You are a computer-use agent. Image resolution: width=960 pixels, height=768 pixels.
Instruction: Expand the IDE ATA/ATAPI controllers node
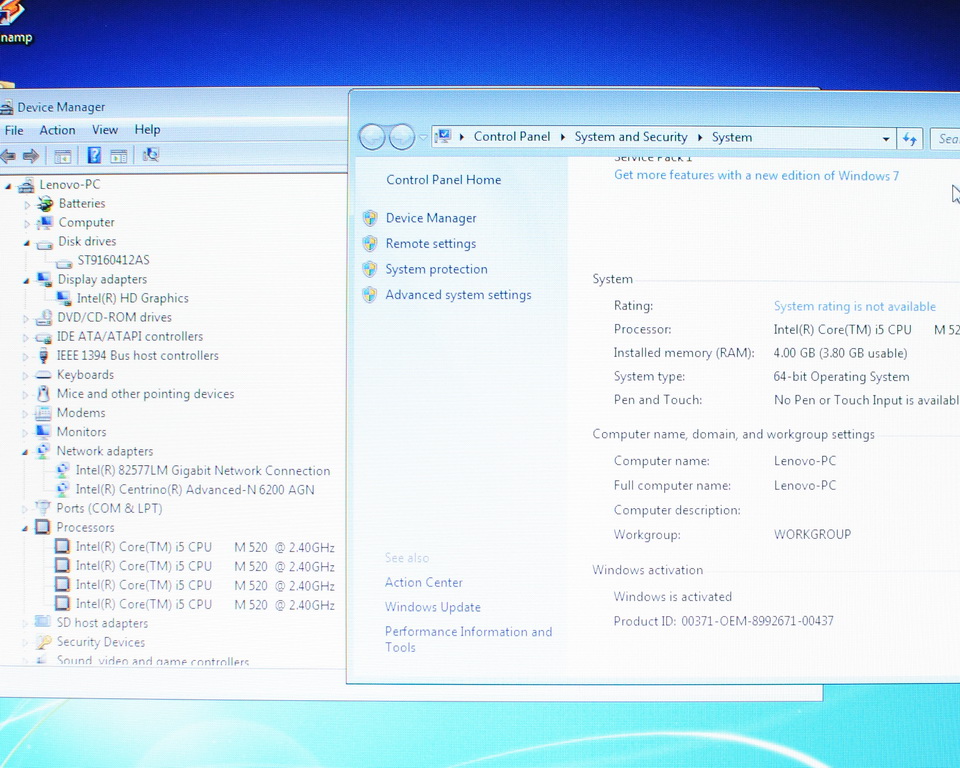[25, 337]
